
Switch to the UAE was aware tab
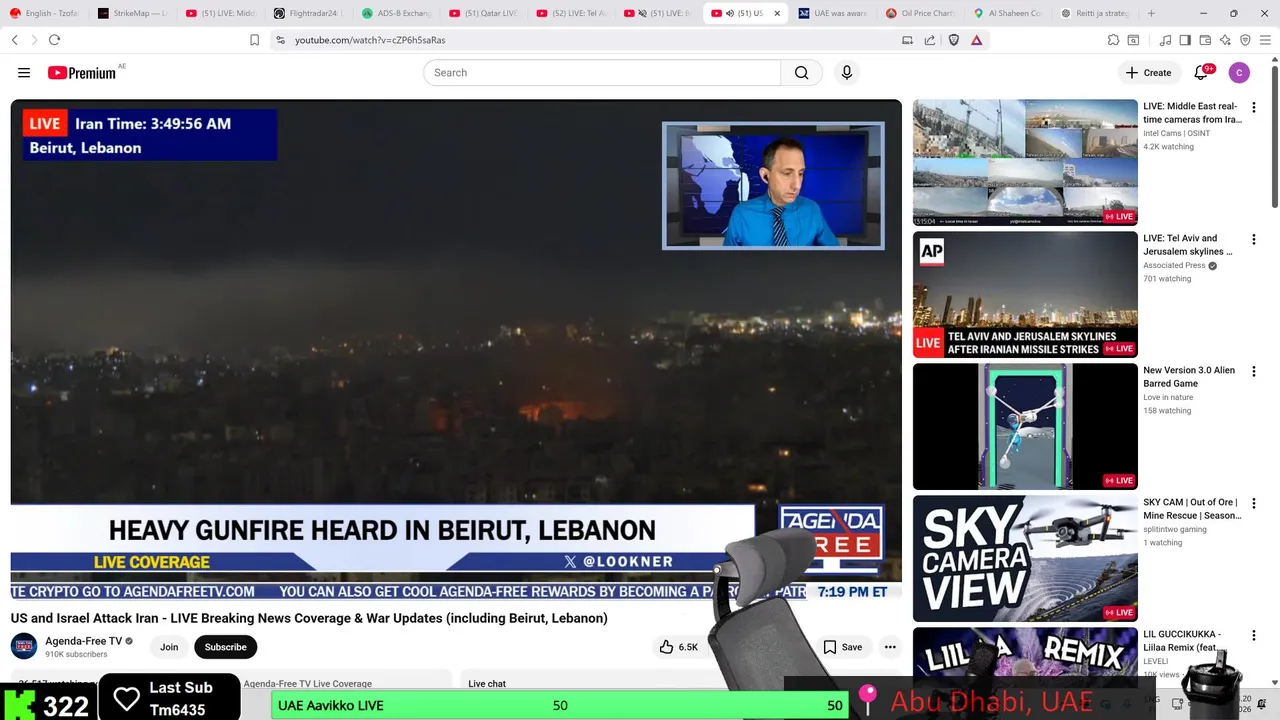tap(832, 13)
